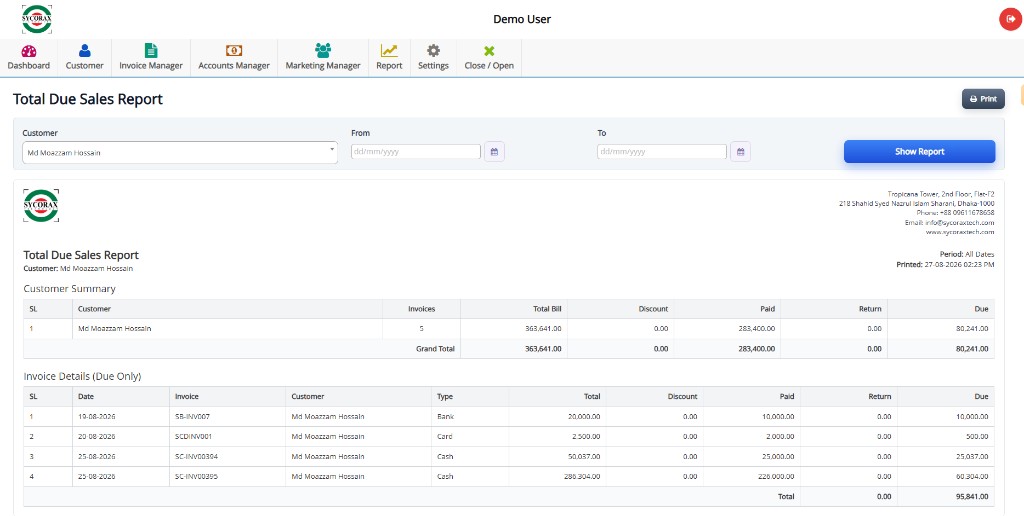Click the Invoices column header
Image resolution: width=1024 pixels, height=516 pixels.
coord(421,309)
